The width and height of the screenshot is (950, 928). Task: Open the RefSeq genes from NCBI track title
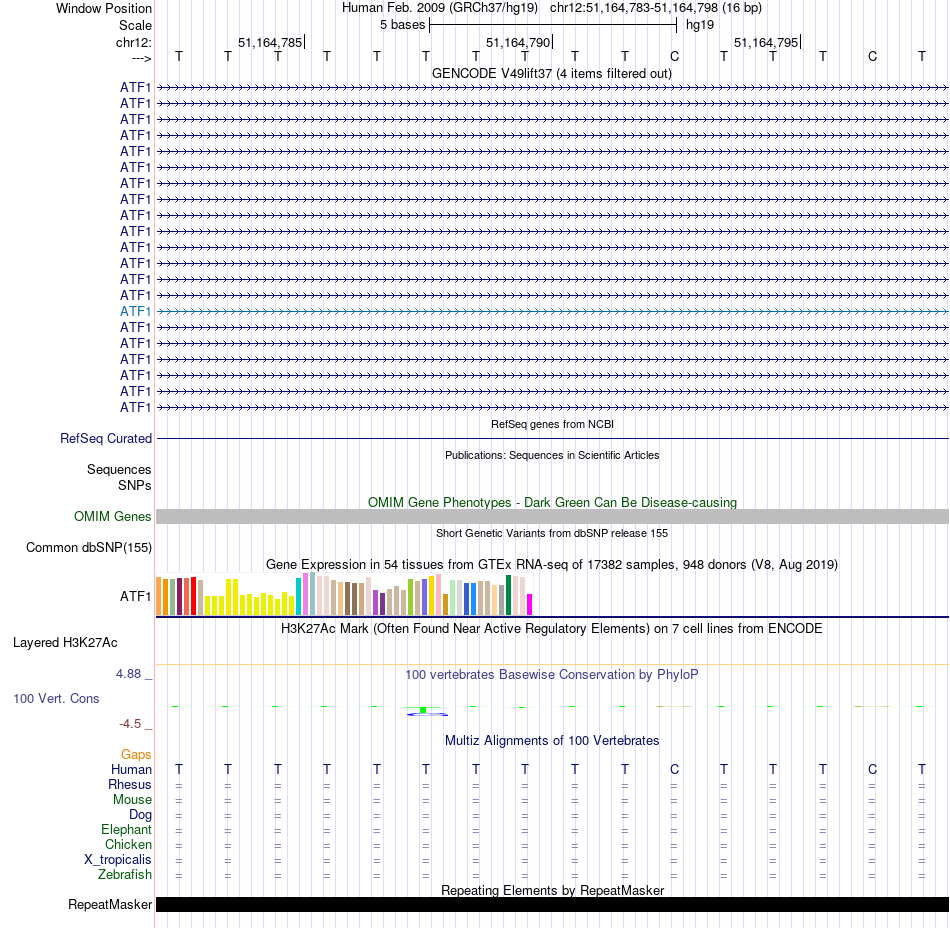pyautogui.click(x=552, y=424)
